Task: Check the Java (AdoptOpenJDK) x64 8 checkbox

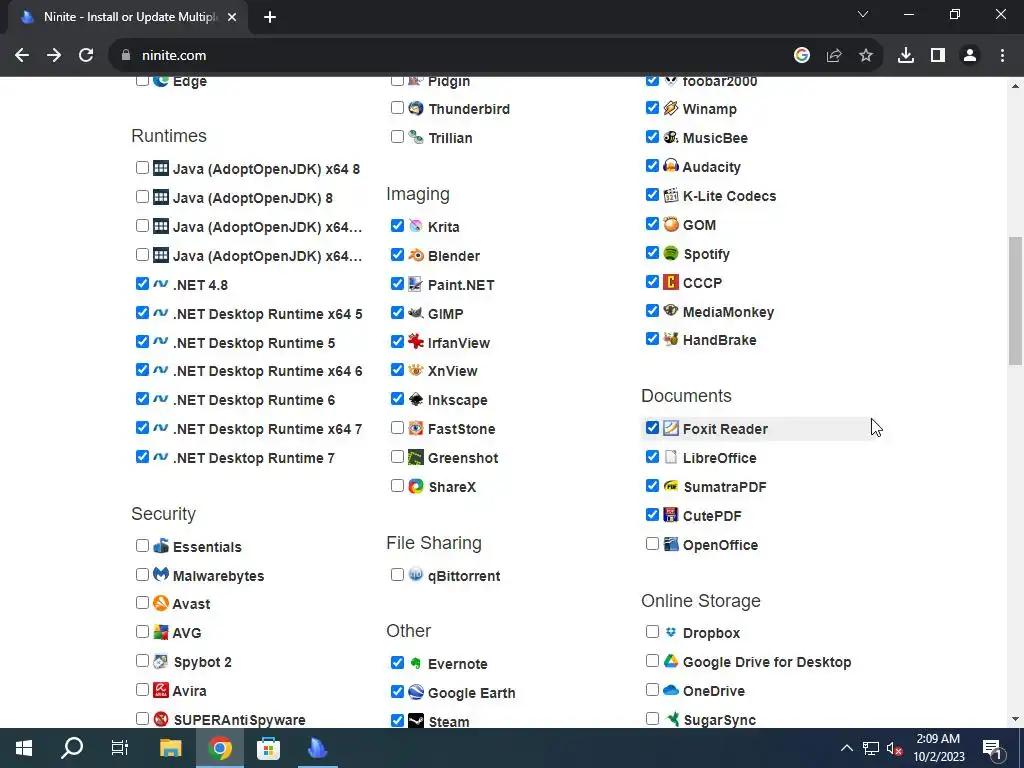Action: pos(142,168)
